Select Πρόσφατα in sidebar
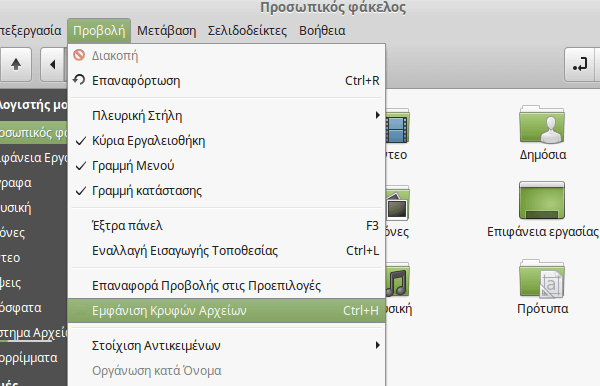This screenshot has height=386, width=600. (34, 308)
